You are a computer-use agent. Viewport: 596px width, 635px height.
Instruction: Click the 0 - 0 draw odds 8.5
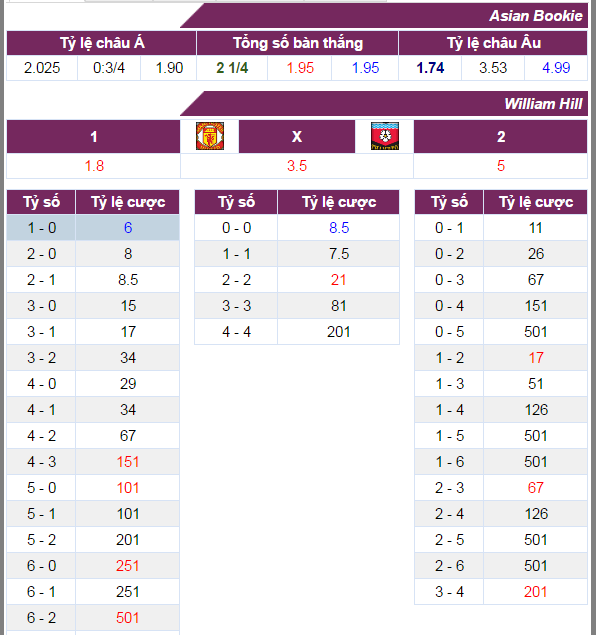[339, 228]
